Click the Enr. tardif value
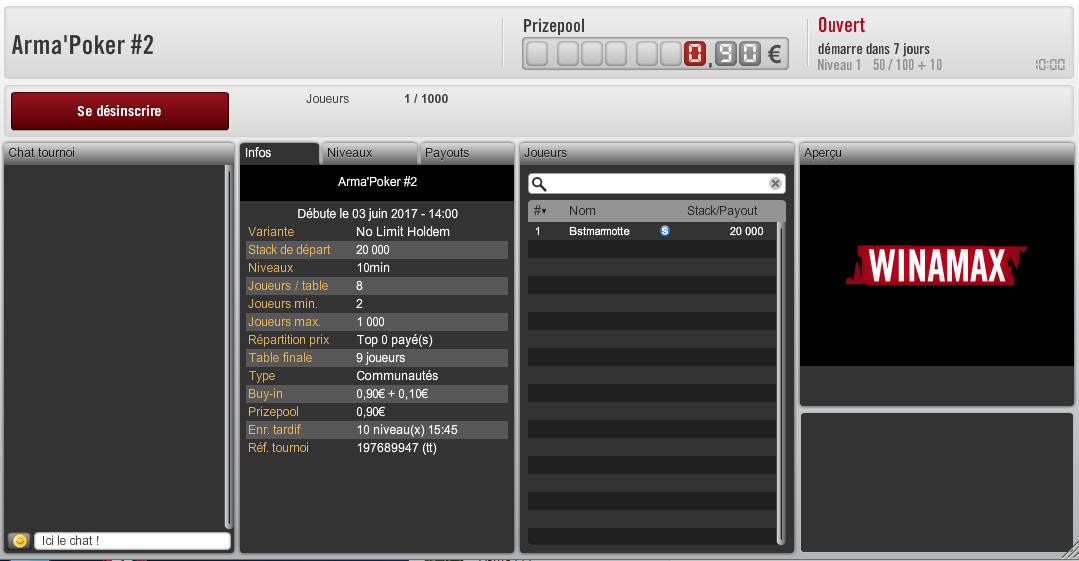The height and width of the screenshot is (561, 1079). (x=407, y=430)
